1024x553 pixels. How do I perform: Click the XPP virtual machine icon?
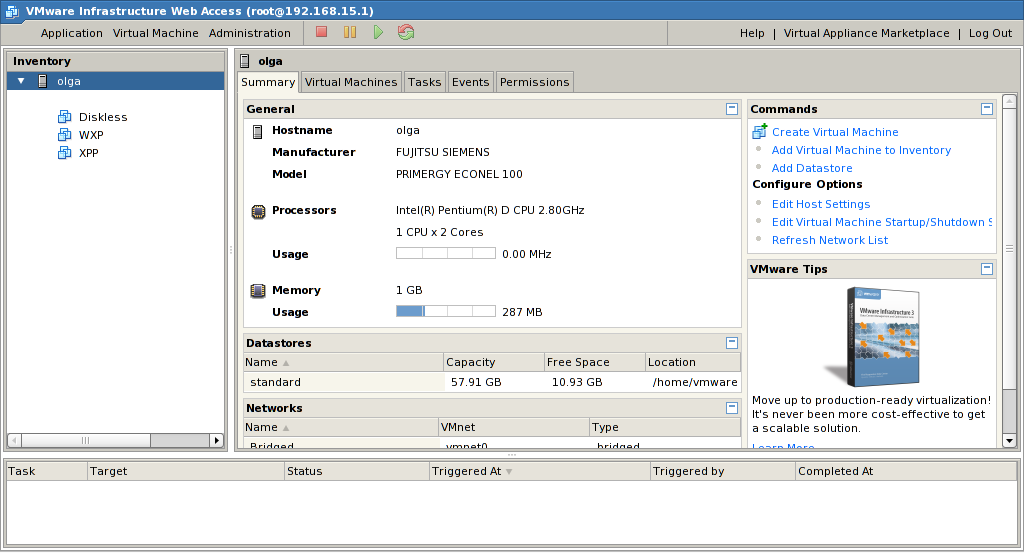pos(65,153)
